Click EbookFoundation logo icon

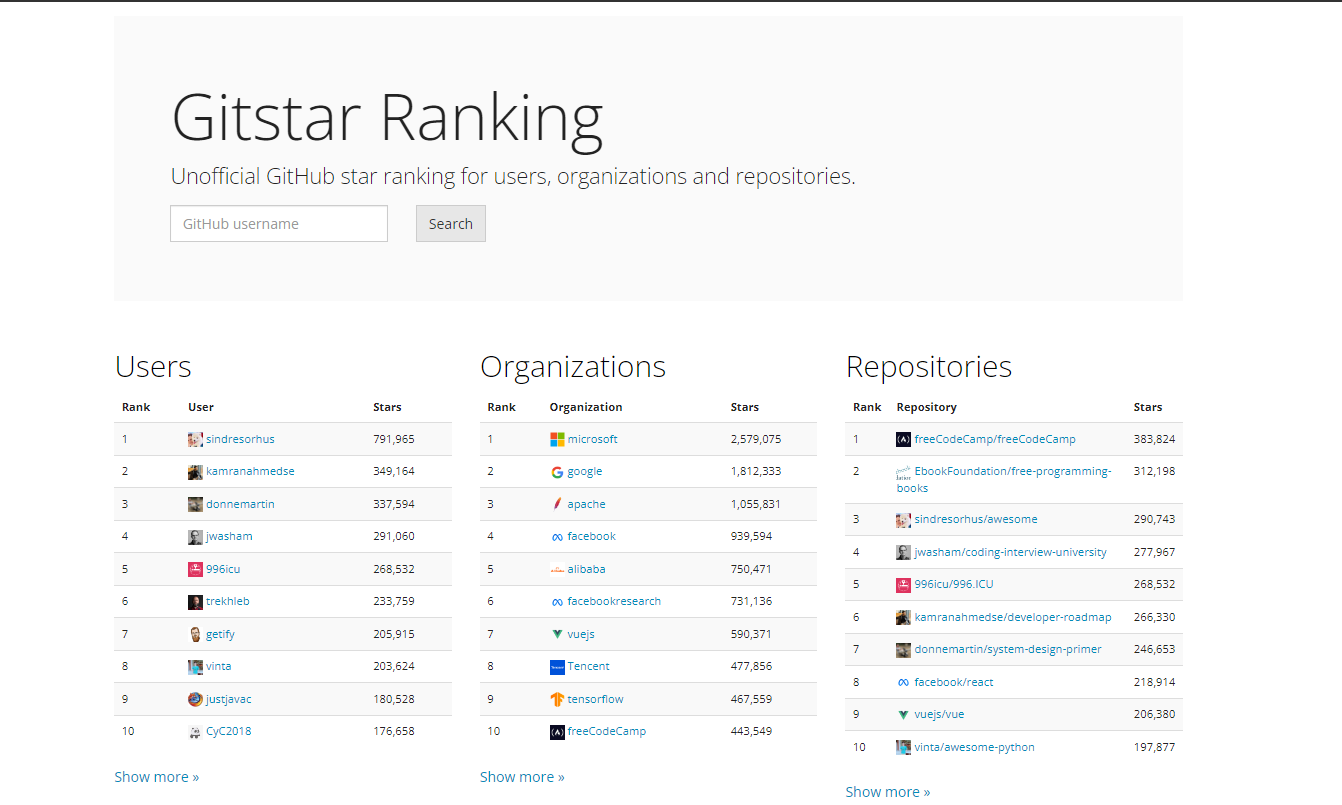click(x=904, y=472)
